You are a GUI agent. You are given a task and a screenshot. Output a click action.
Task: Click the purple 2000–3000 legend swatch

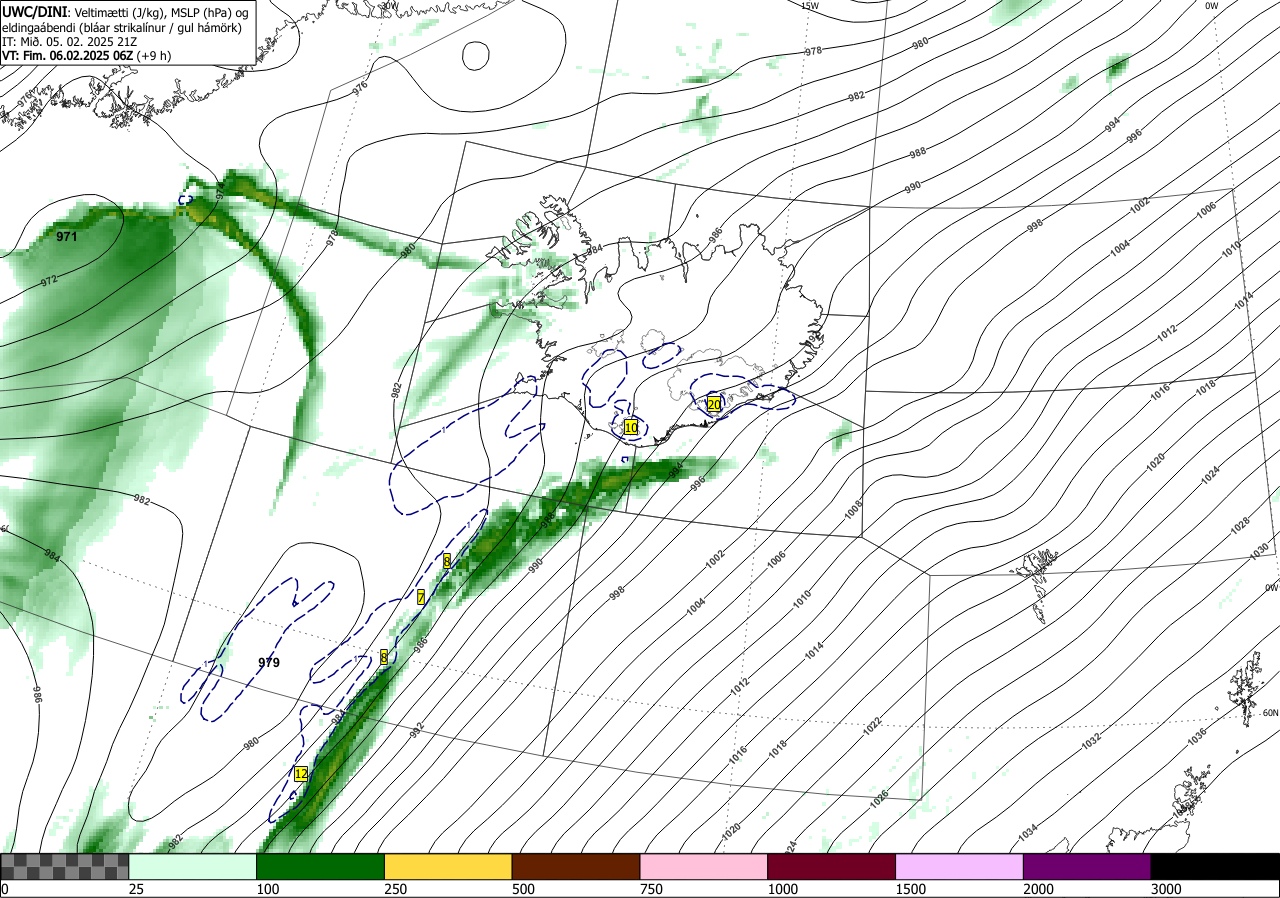(x=1087, y=866)
